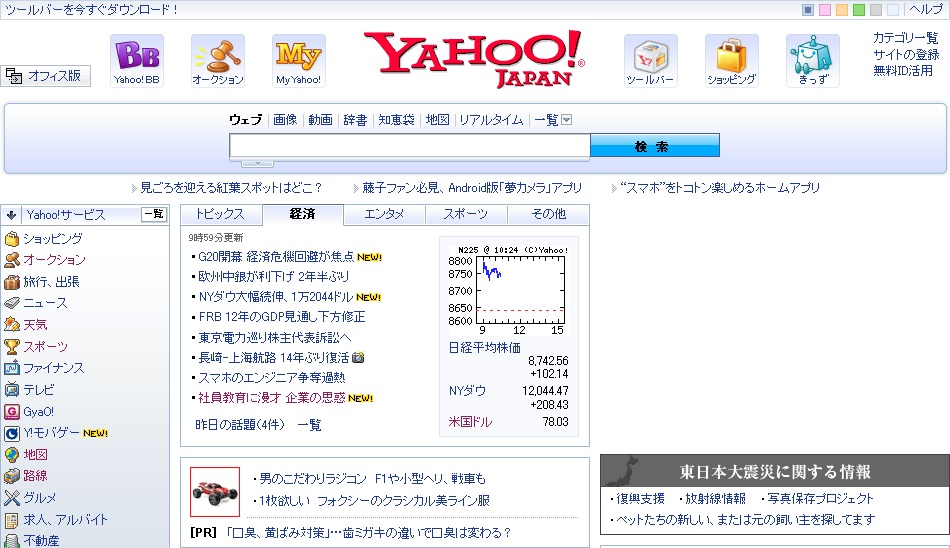Switch to the エンタメ tab
The width and height of the screenshot is (950, 548).
[384, 214]
